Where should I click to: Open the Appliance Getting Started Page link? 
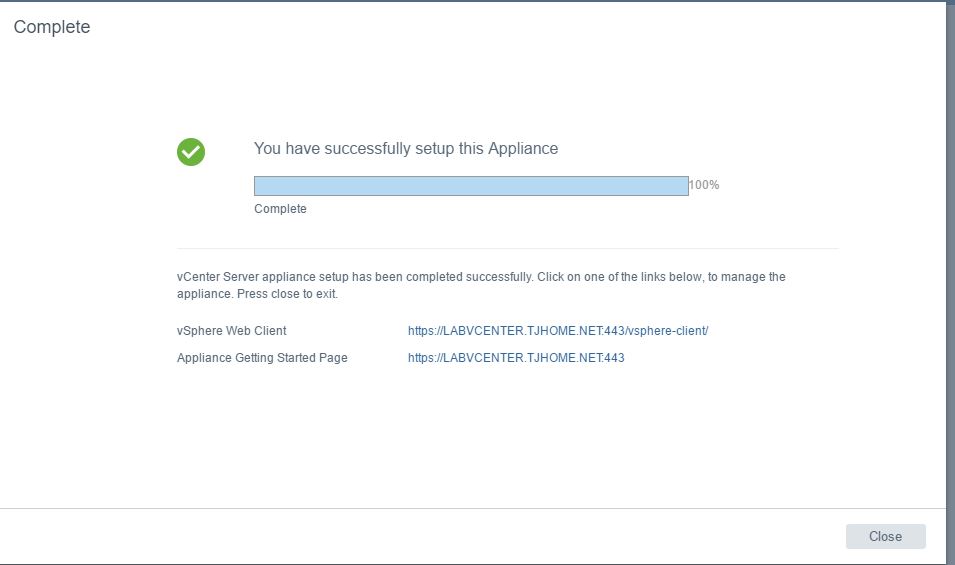(x=516, y=357)
